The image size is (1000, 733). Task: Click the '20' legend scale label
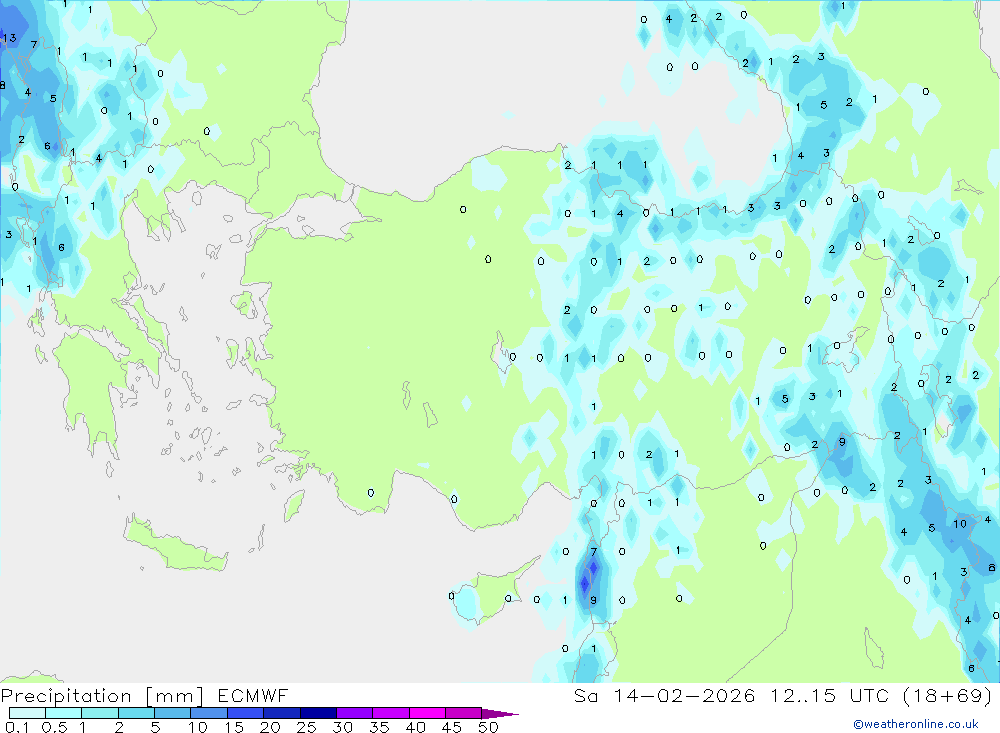(x=270, y=727)
